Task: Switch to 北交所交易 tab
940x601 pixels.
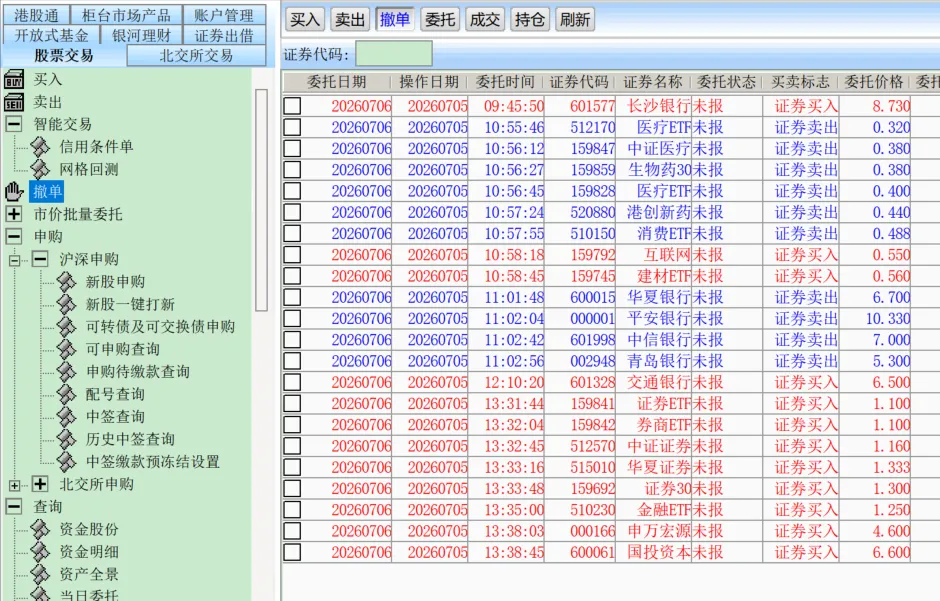Action: (x=196, y=56)
